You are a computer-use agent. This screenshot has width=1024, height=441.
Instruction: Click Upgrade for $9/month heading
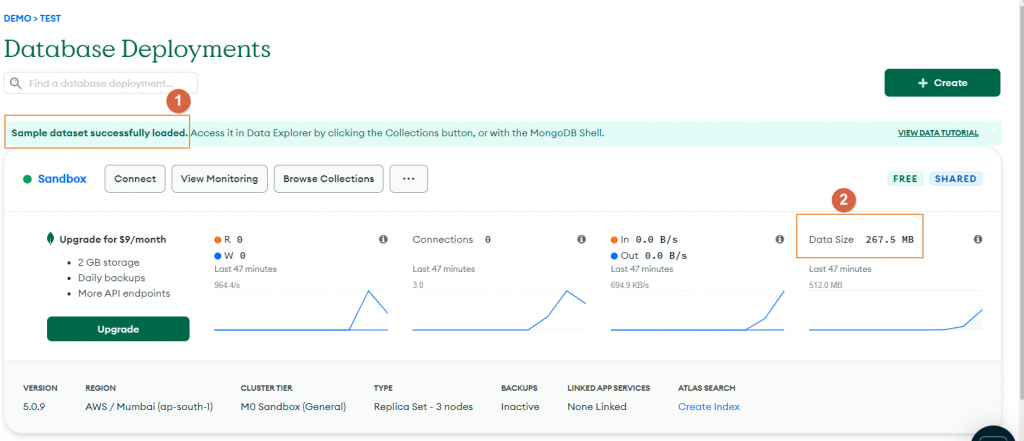[x=113, y=240]
